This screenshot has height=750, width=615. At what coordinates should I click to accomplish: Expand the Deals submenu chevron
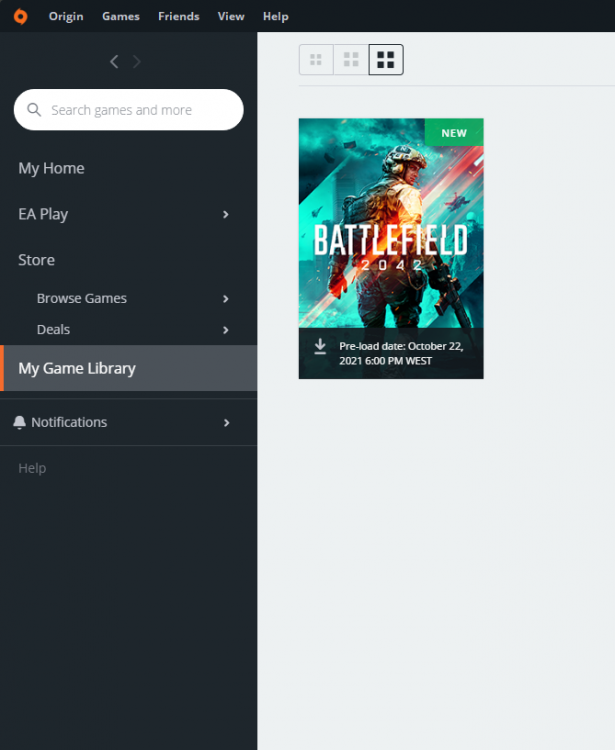coord(226,330)
